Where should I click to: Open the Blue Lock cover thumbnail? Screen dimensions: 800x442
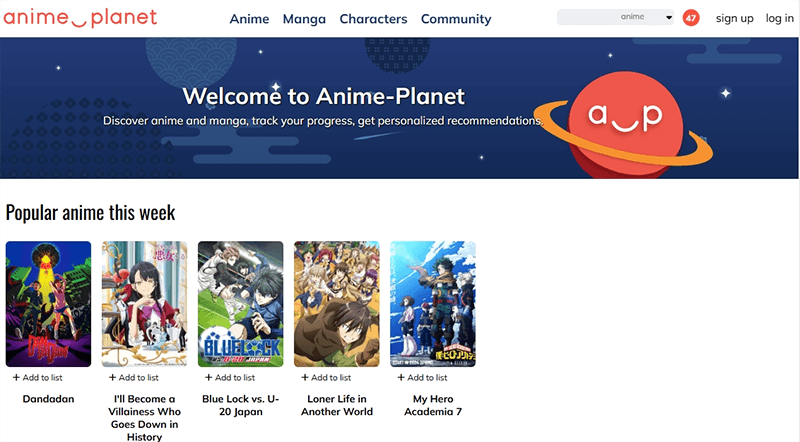(240, 304)
